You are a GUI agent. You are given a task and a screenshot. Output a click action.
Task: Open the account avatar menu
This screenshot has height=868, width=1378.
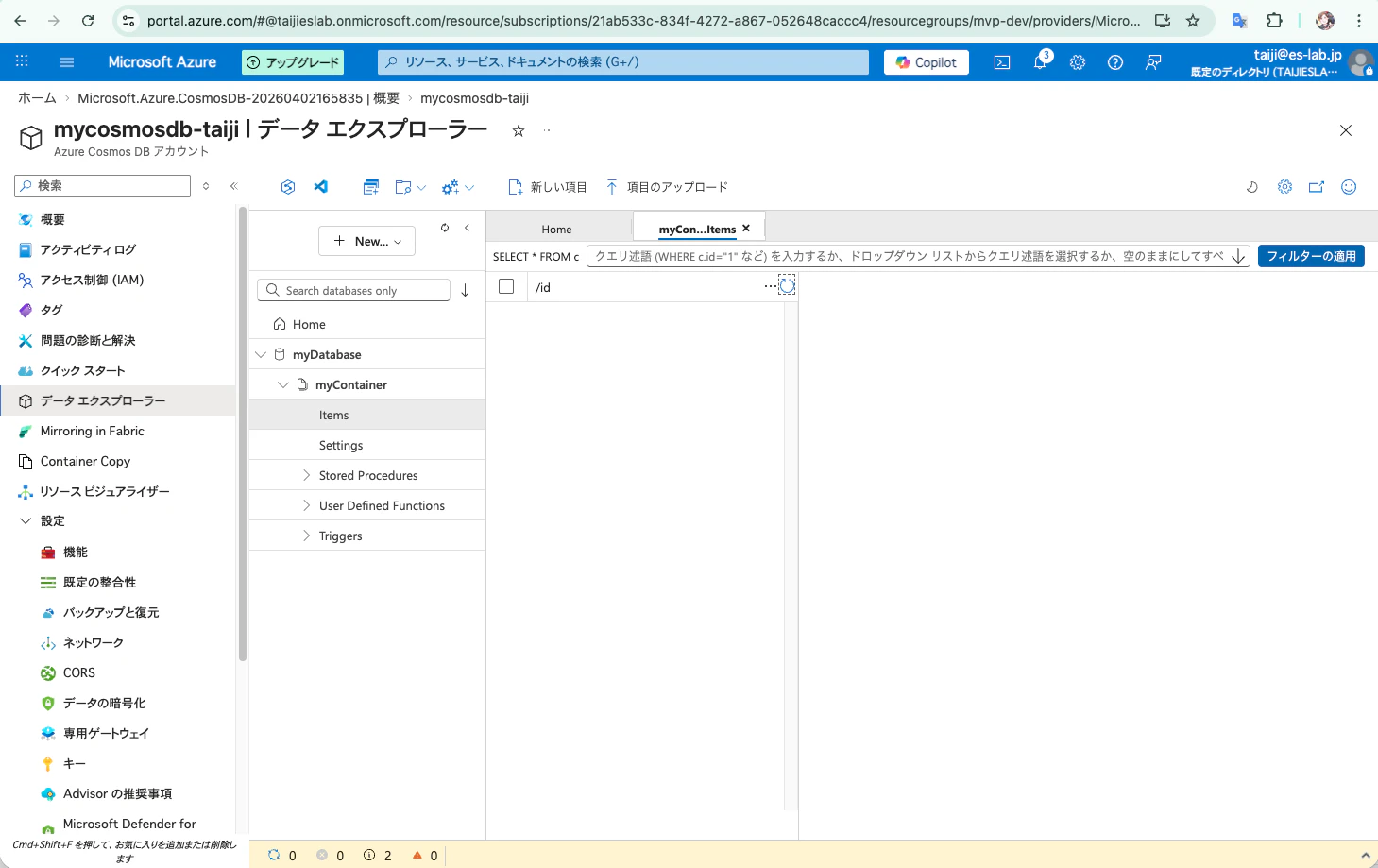pos(1361,62)
